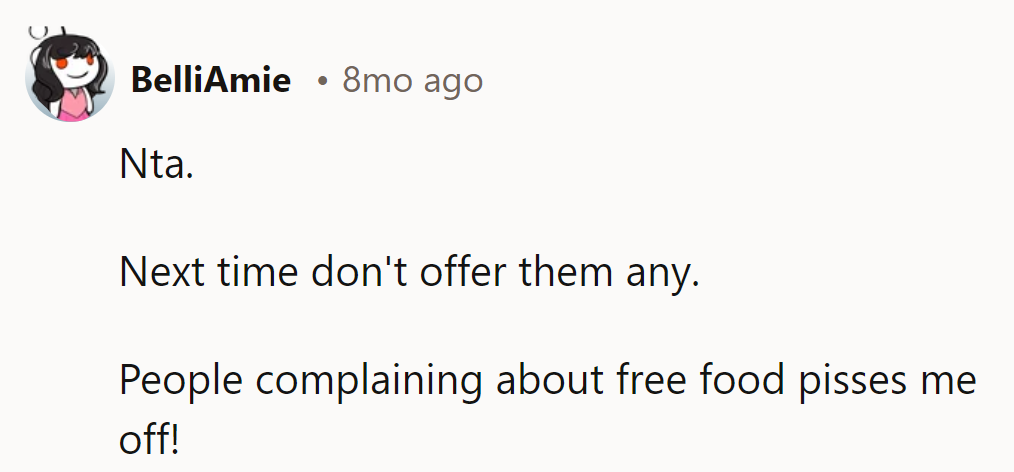Click the 'Next time don't offer them any.' line

pyautogui.click(x=410, y=272)
